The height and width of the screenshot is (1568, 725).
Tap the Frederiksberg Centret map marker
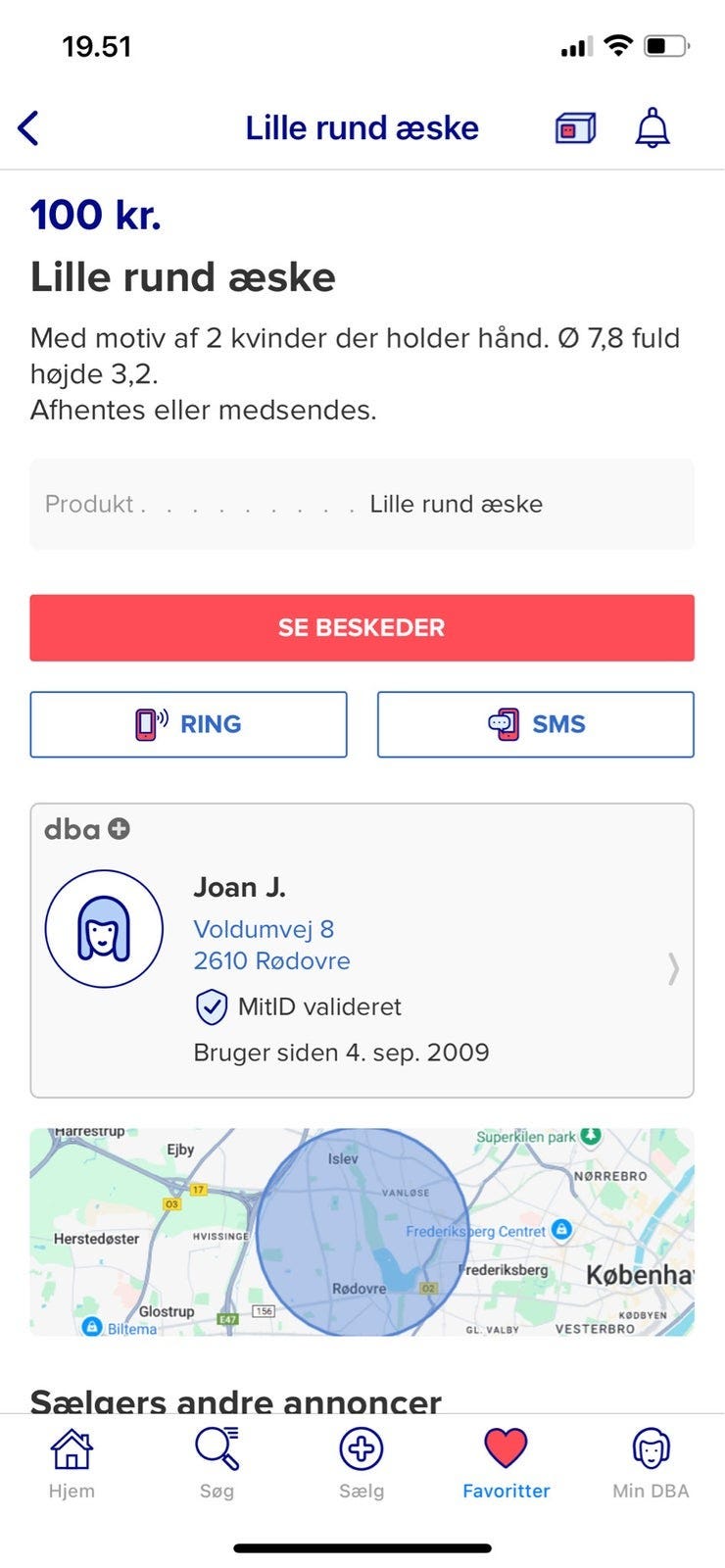(561, 1229)
